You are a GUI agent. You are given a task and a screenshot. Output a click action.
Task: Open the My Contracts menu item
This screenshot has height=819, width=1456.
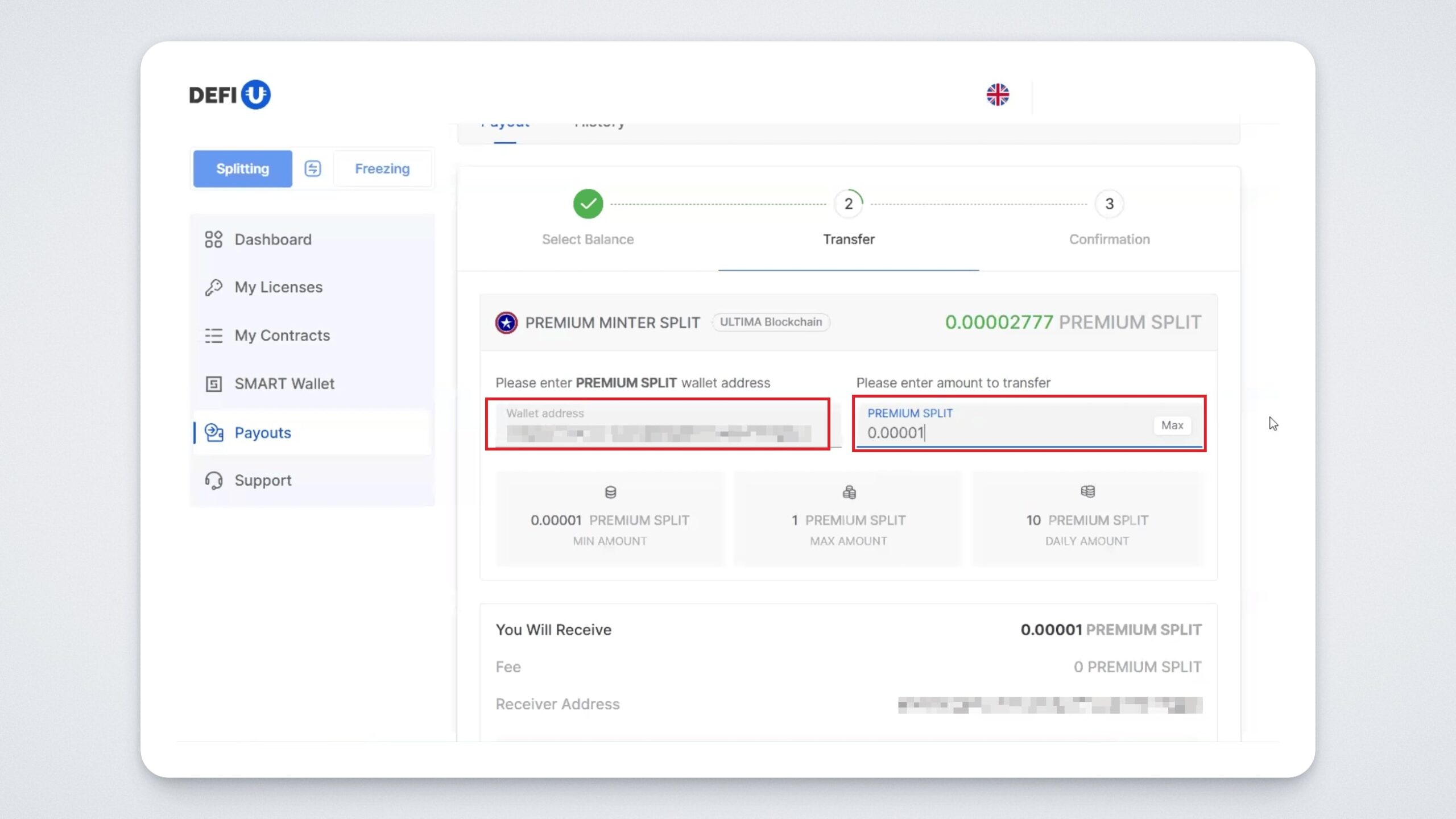click(x=282, y=336)
